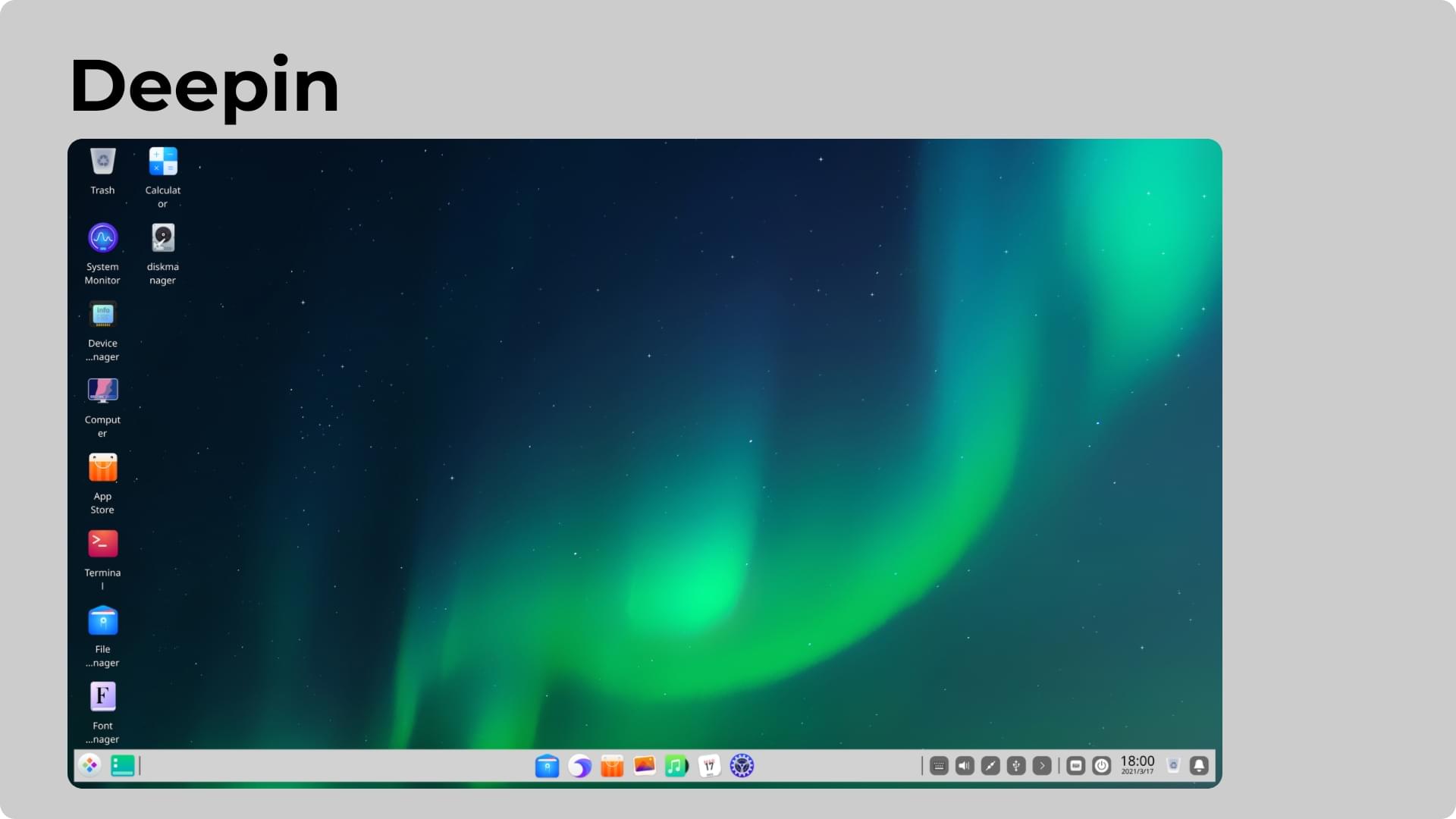Open the Terminal desktop icon
Screen dimensions: 1456x819
[x=102, y=544]
